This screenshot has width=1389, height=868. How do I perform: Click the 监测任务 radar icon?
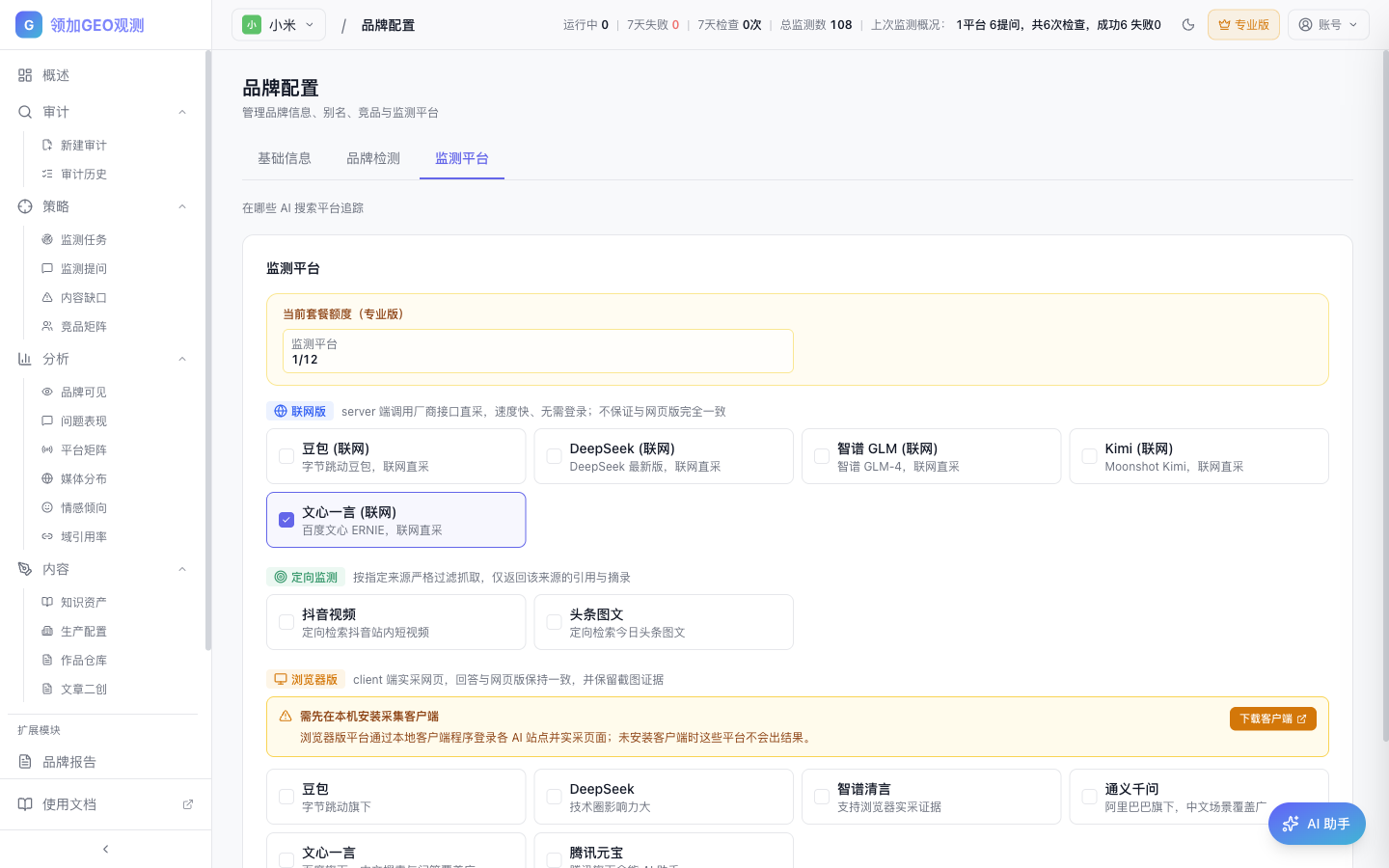[x=47, y=239]
